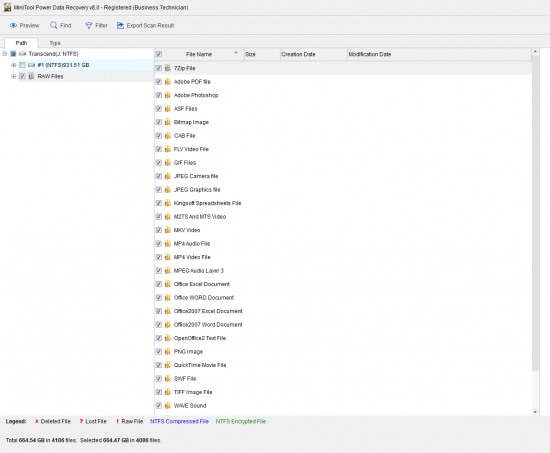
Task: Click the Kingsoft Spreadsheets File folder icon
Action: click(x=168, y=203)
